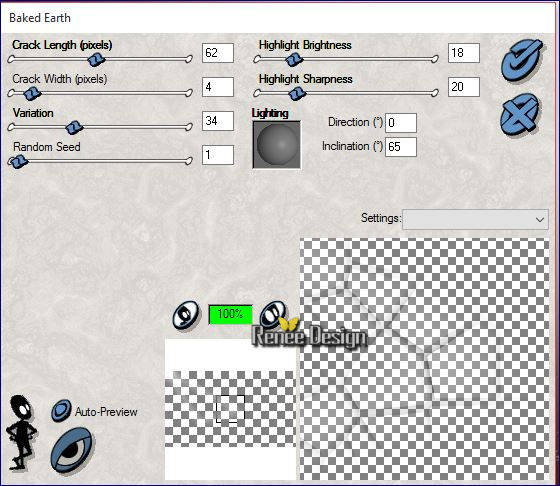Image resolution: width=560 pixels, height=486 pixels.
Task: Click the Crack Width slider handle
Action: click(x=32, y=94)
